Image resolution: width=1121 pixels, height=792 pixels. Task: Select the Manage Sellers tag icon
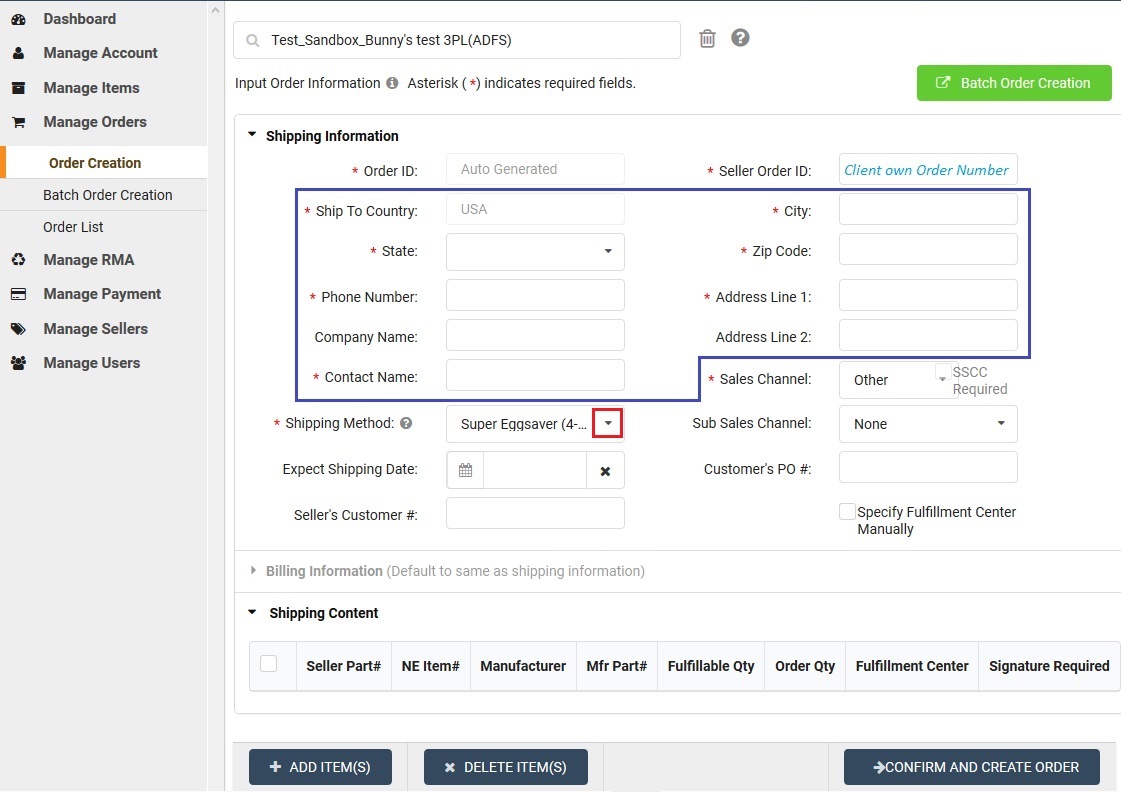[17, 328]
